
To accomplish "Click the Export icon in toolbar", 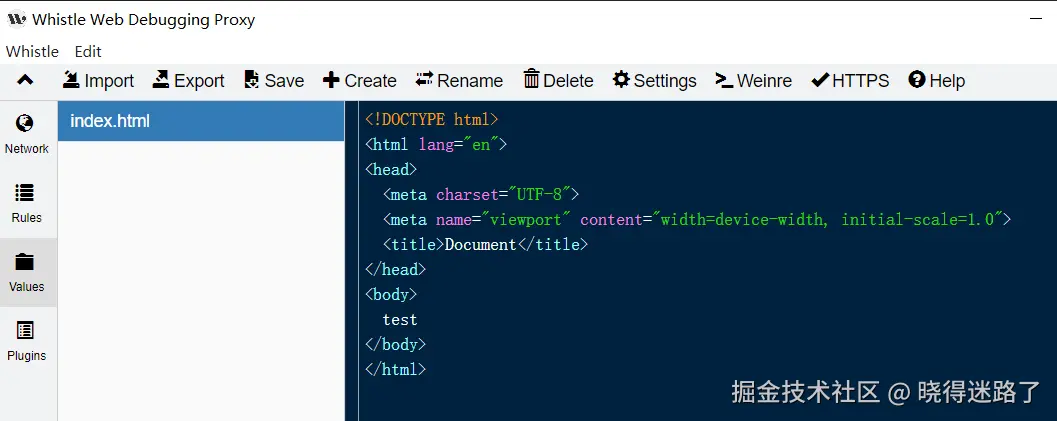I will [x=162, y=81].
